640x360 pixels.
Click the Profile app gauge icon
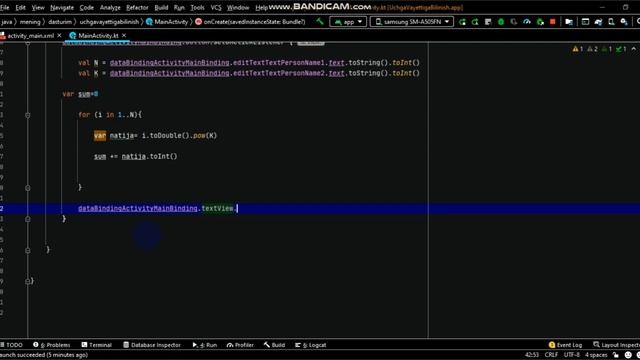527,22
